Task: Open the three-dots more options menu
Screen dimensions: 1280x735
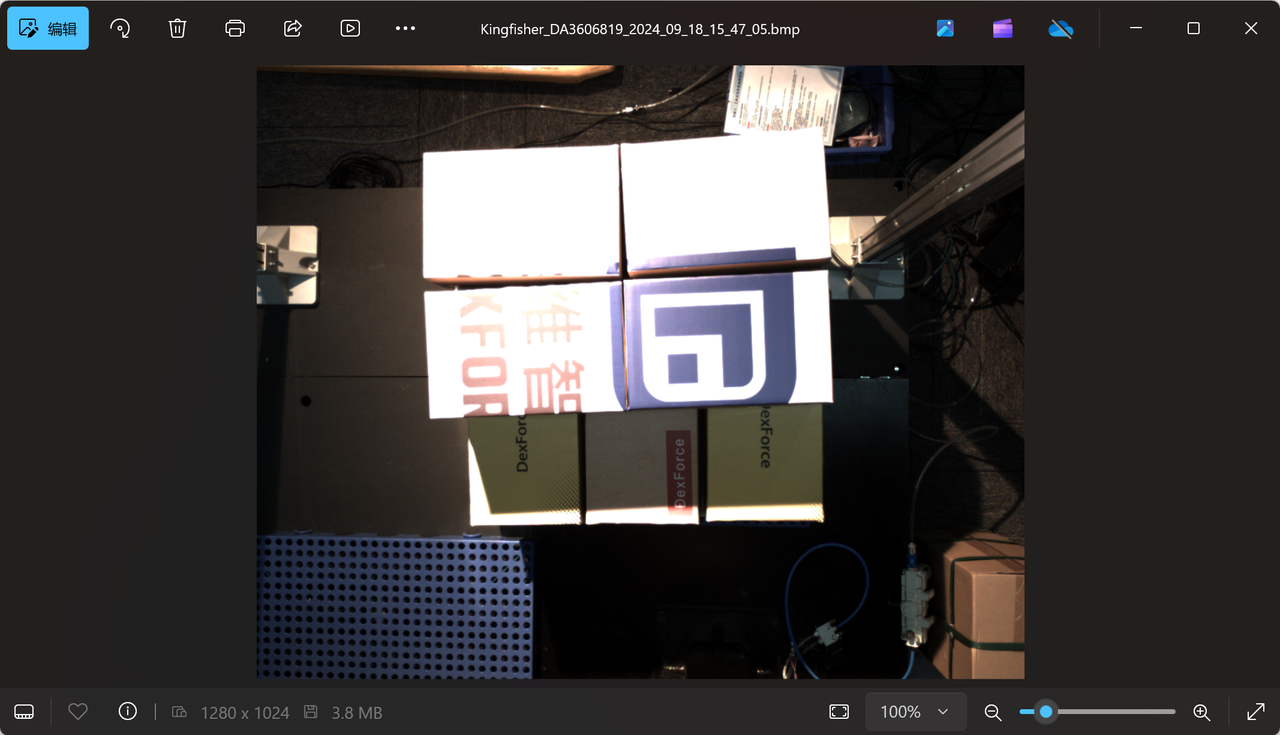Action: [x=405, y=29]
